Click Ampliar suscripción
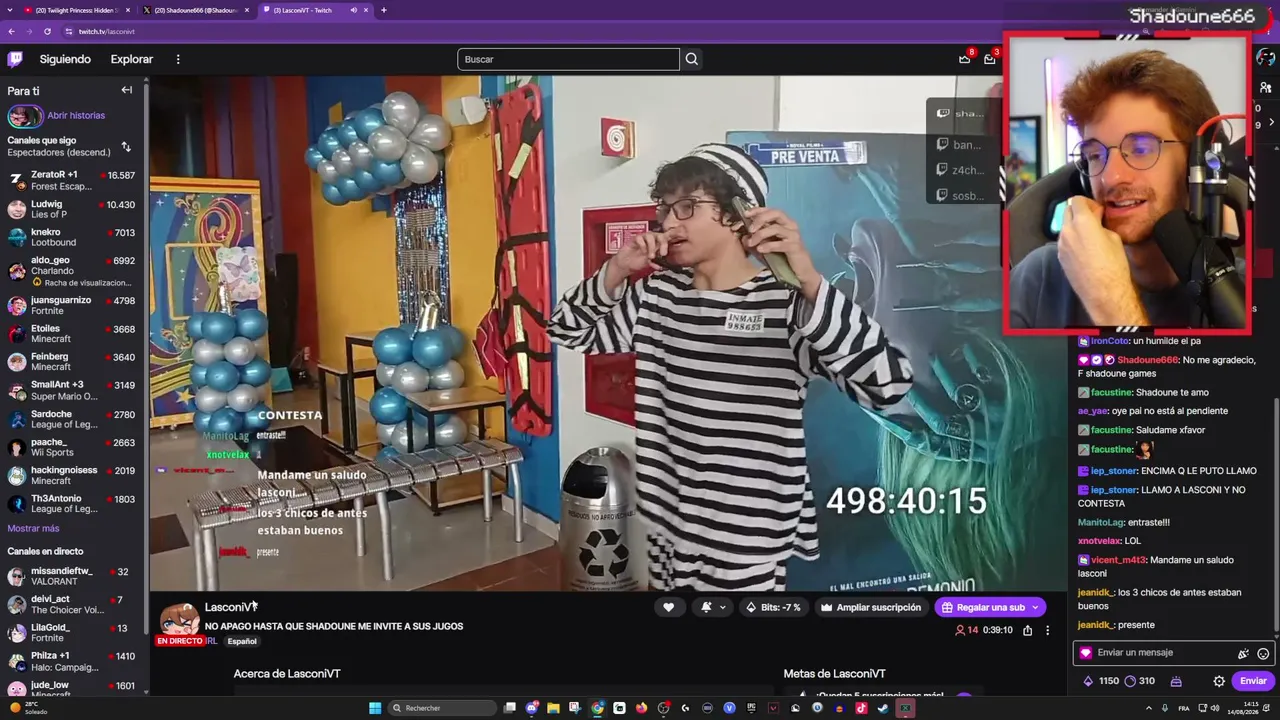 coord(870,607)
